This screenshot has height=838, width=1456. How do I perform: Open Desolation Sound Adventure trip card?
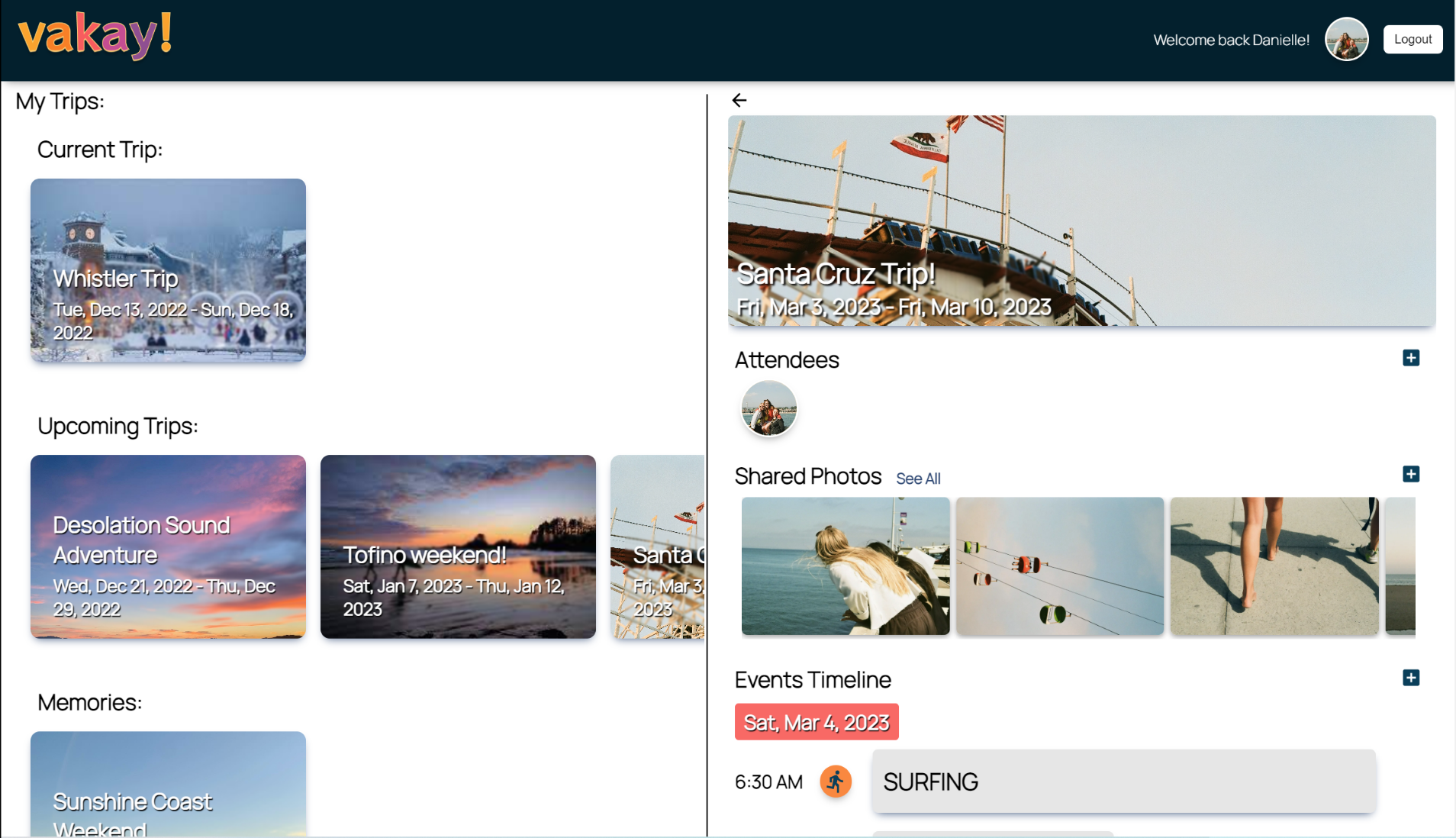168,546
